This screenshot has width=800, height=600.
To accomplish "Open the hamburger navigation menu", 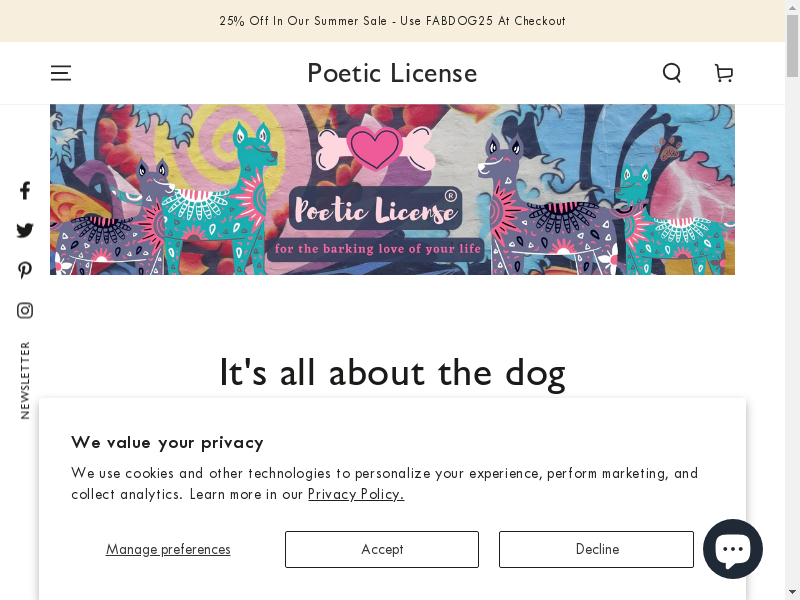I will tap(61, 73).
